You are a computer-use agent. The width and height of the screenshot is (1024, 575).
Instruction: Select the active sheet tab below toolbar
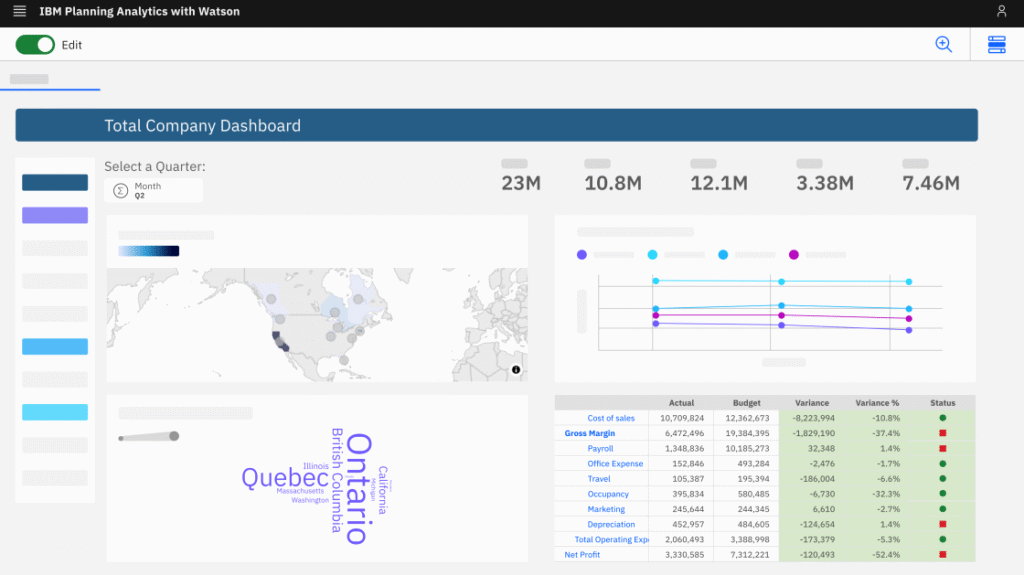pos(30,79)
